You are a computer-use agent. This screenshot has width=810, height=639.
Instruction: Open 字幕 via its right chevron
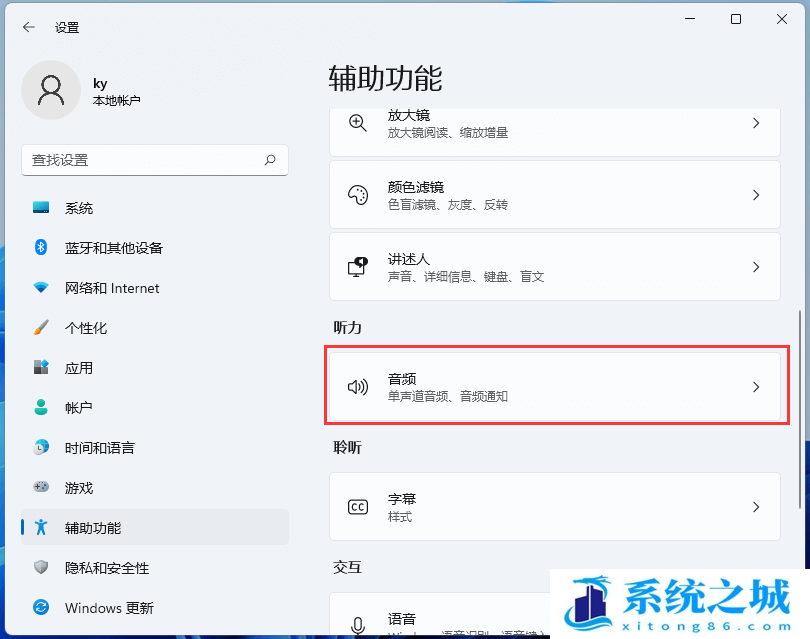(x=756, y=507)
